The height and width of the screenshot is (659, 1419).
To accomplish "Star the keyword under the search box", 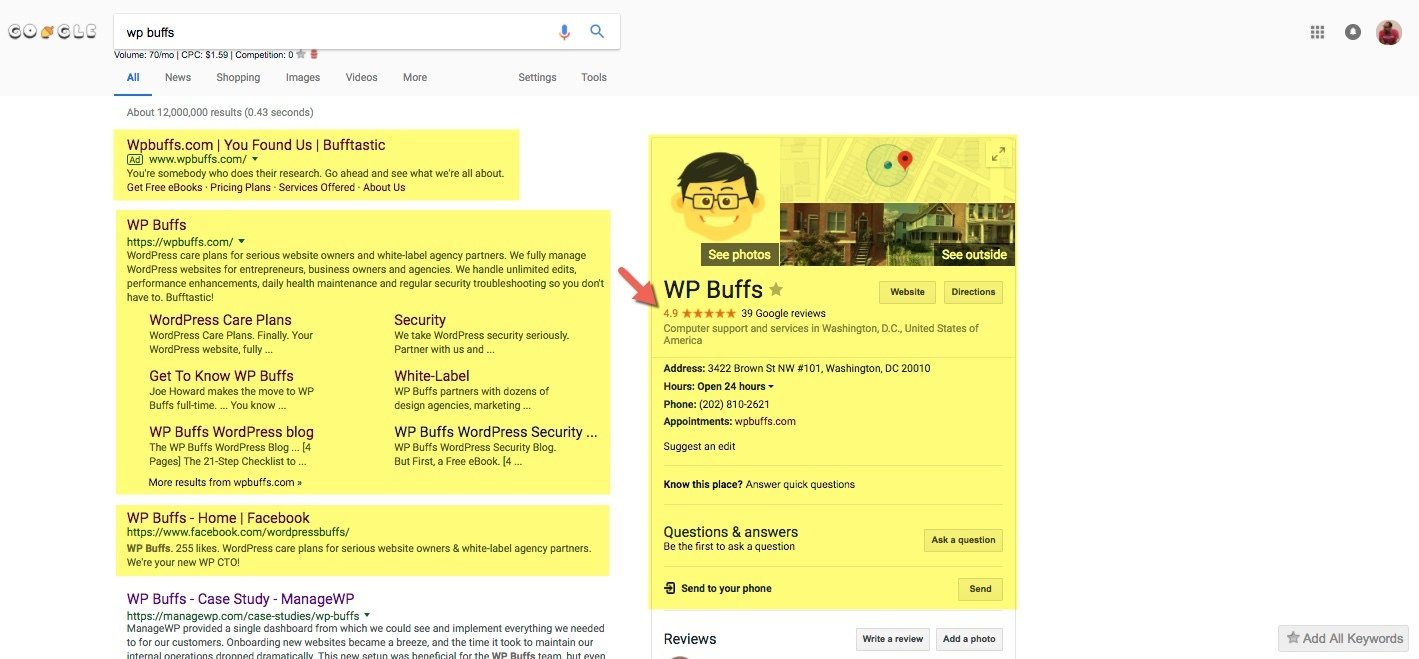I will click(300, 55).
